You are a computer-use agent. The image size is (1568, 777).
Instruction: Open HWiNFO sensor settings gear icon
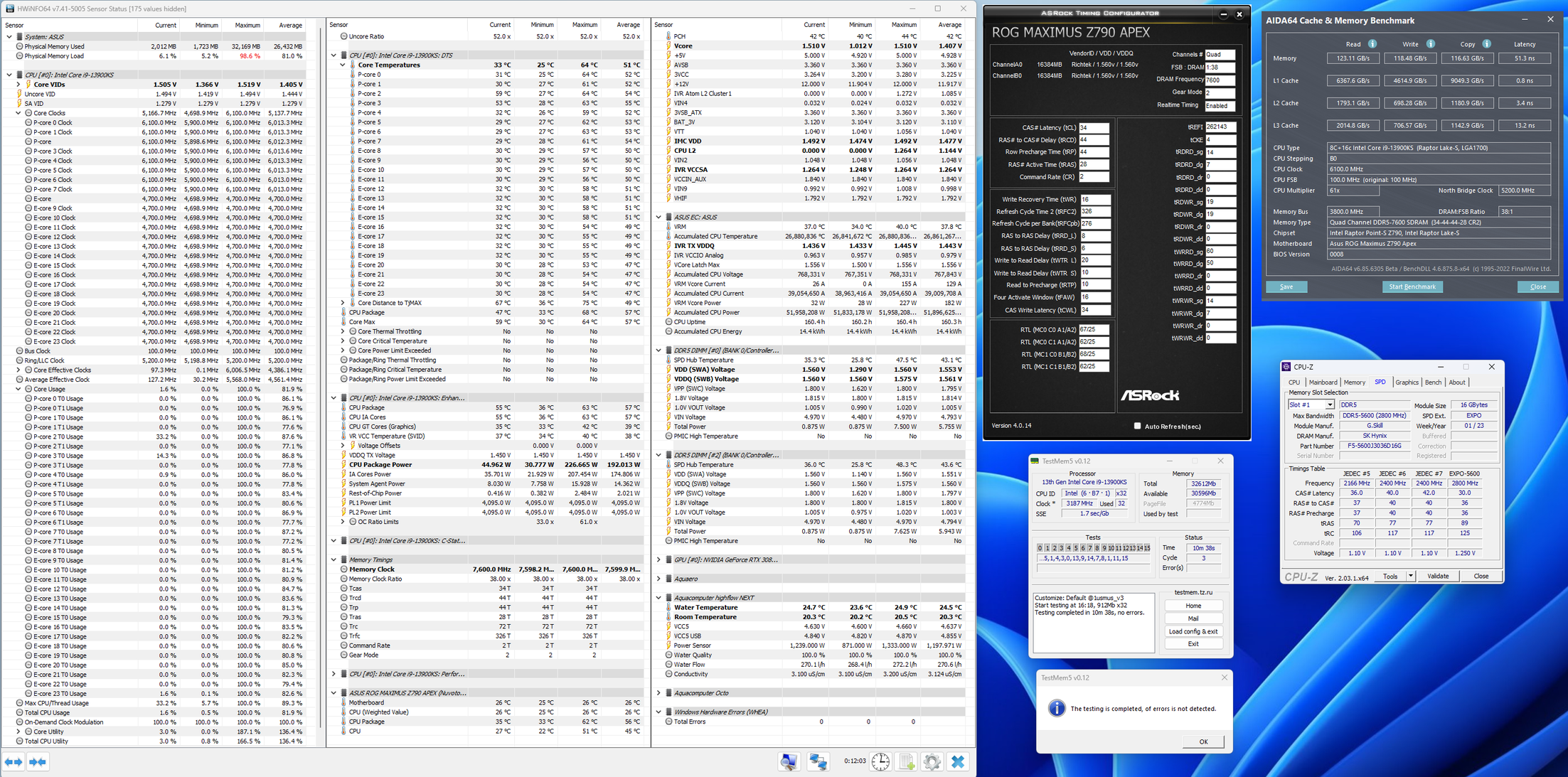932,761
